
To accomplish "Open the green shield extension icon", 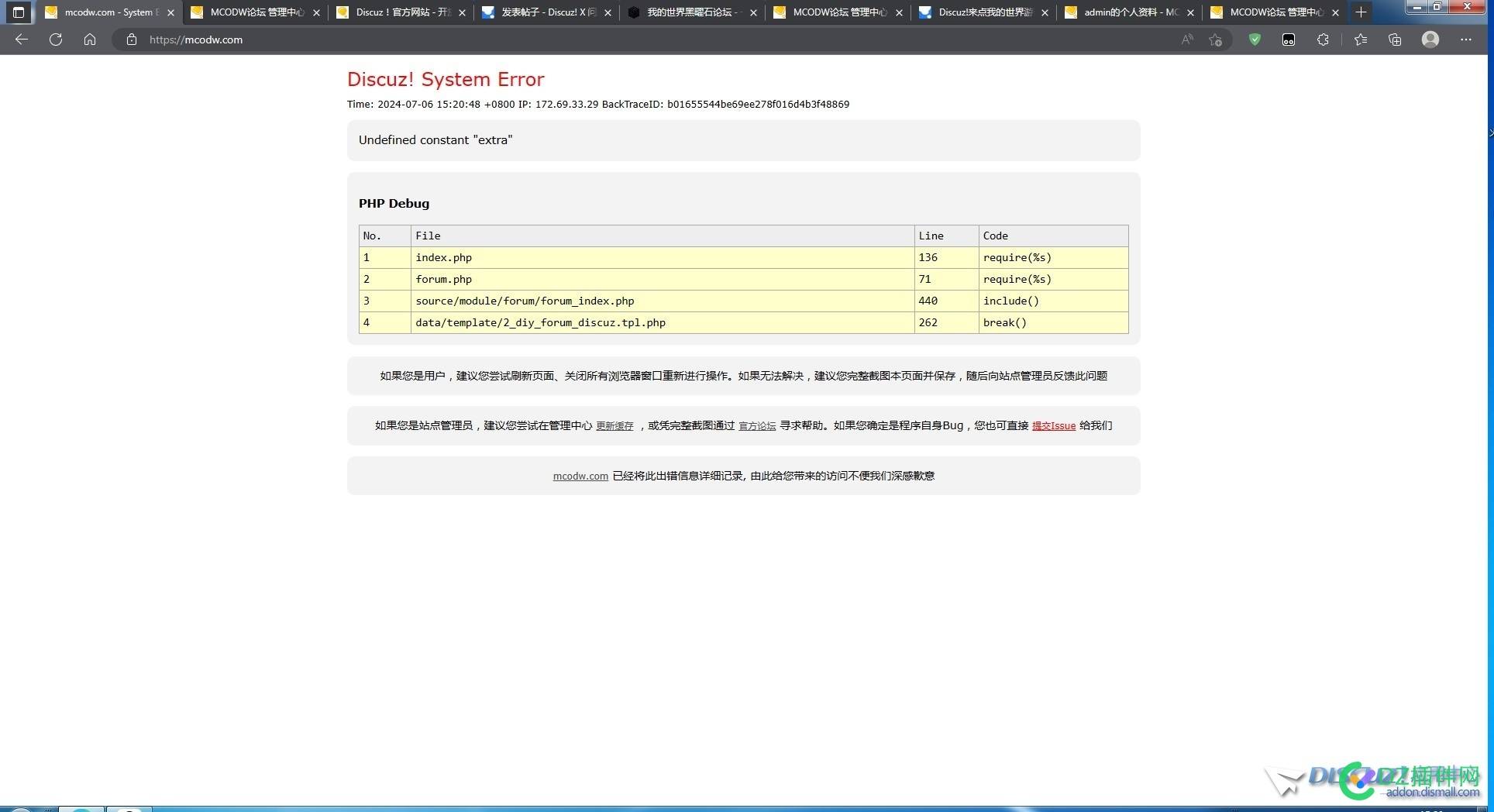I will pyautogui.click(x=1255, y=40).
